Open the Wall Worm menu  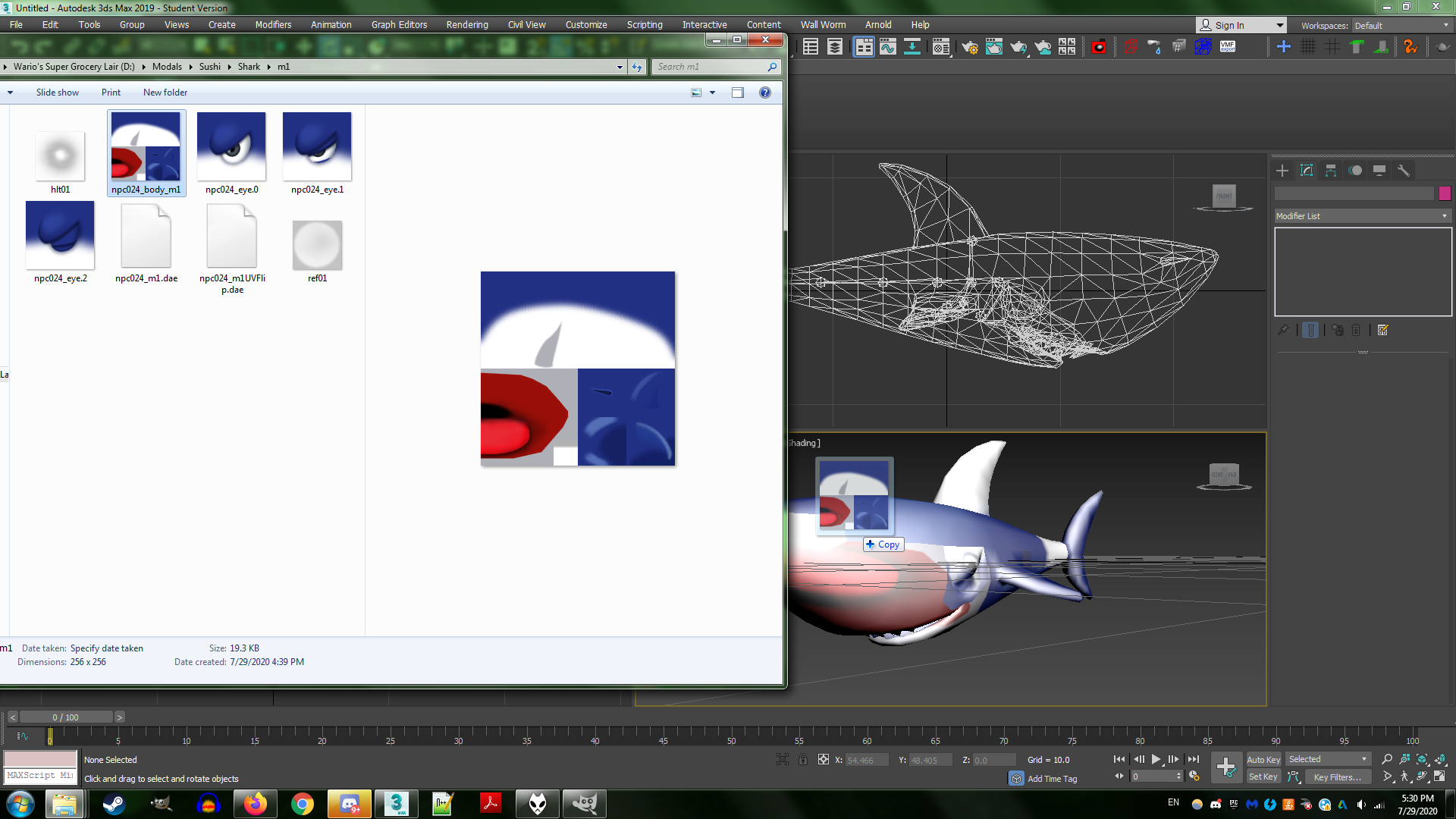(x=823, y=24)
